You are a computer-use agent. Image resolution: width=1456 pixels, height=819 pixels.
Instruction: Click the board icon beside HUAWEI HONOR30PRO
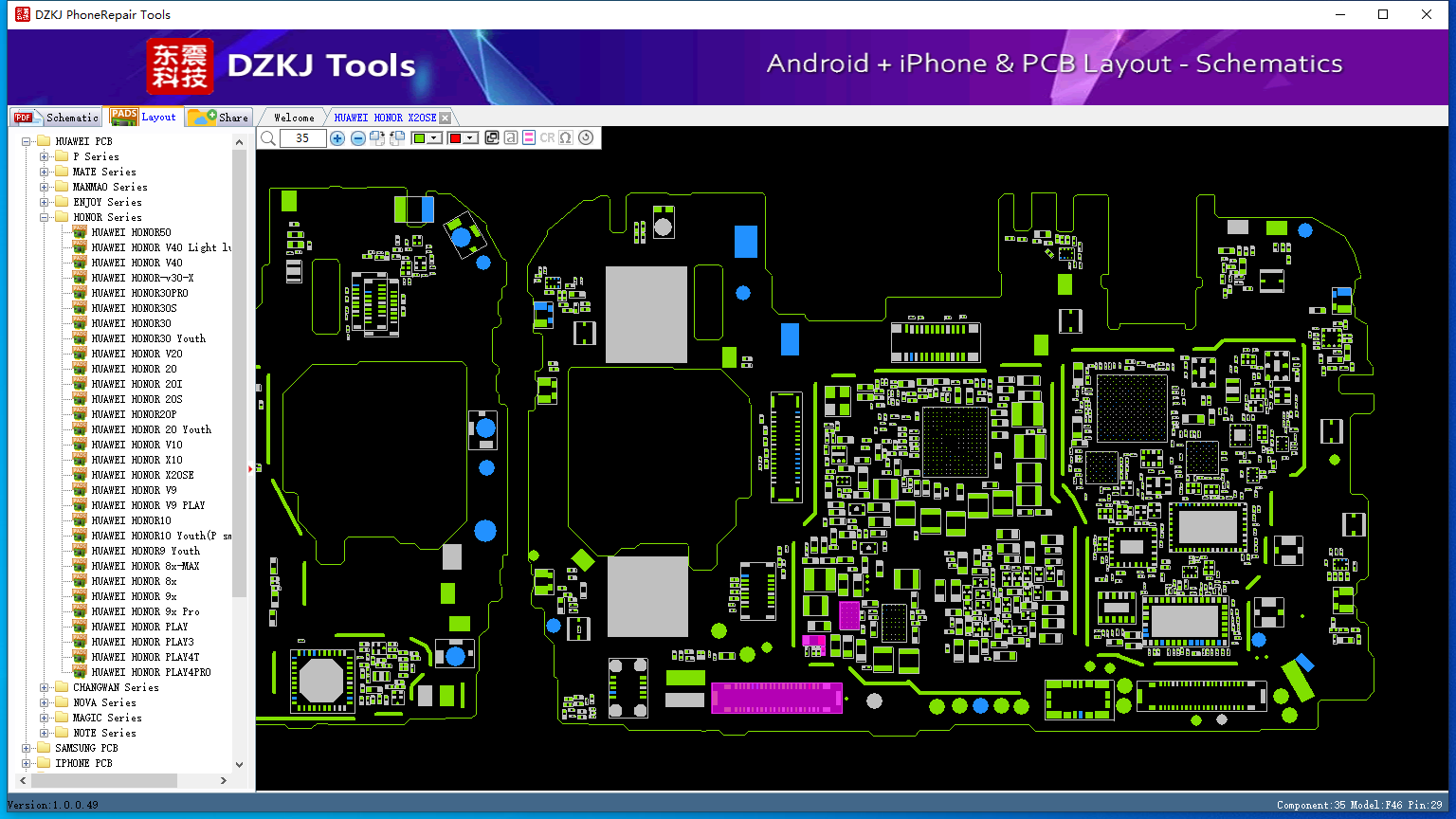click(80, 293)
